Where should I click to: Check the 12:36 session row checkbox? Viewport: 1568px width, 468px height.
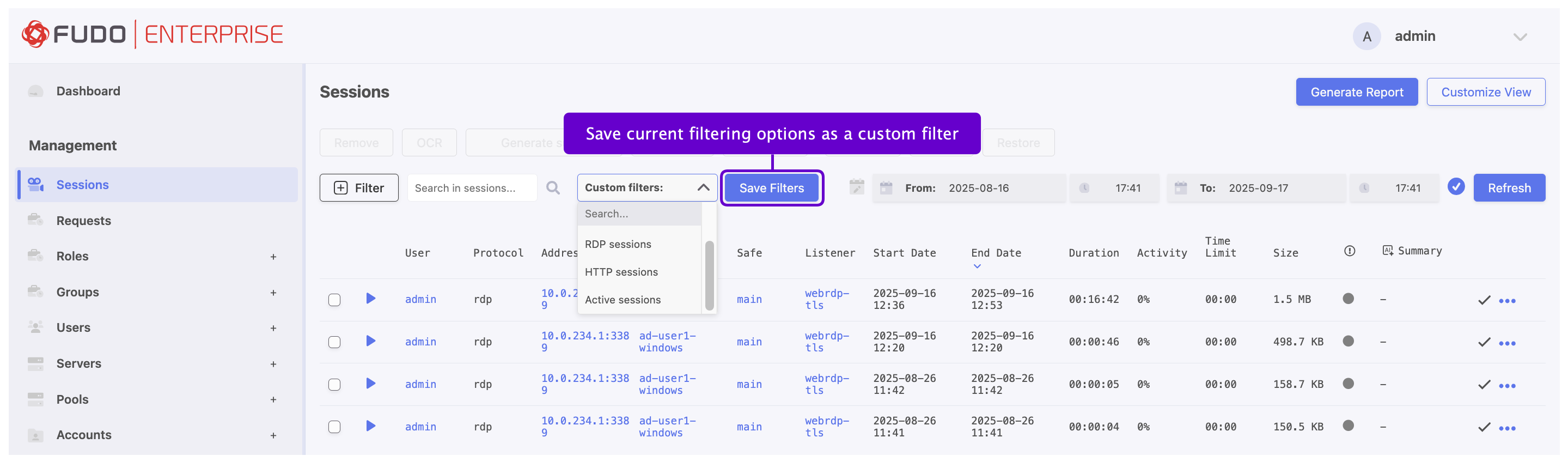[334, 300]
